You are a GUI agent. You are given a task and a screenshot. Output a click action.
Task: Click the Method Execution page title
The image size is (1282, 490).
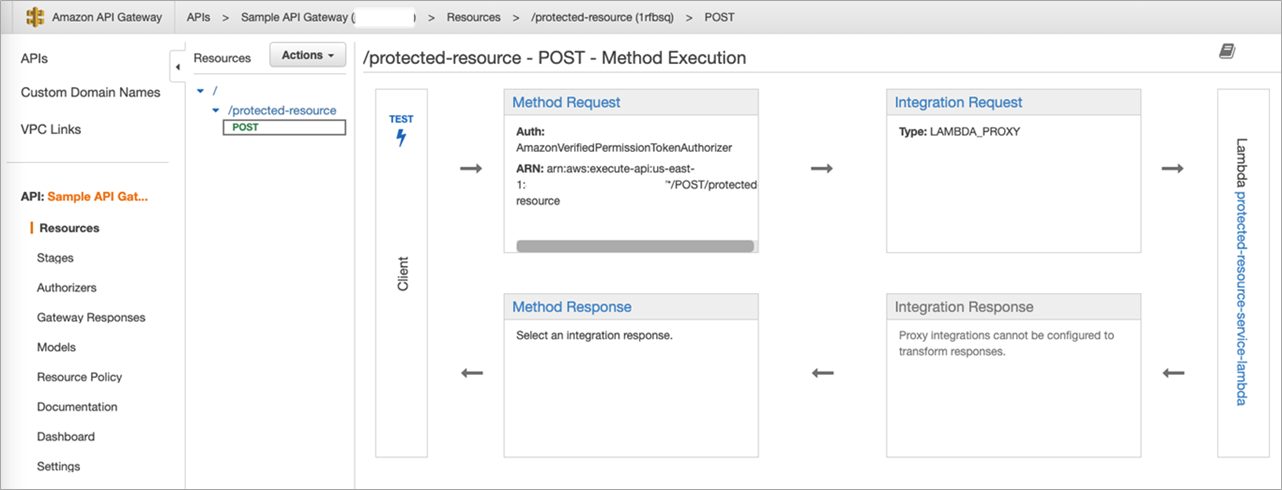(554, 58)
